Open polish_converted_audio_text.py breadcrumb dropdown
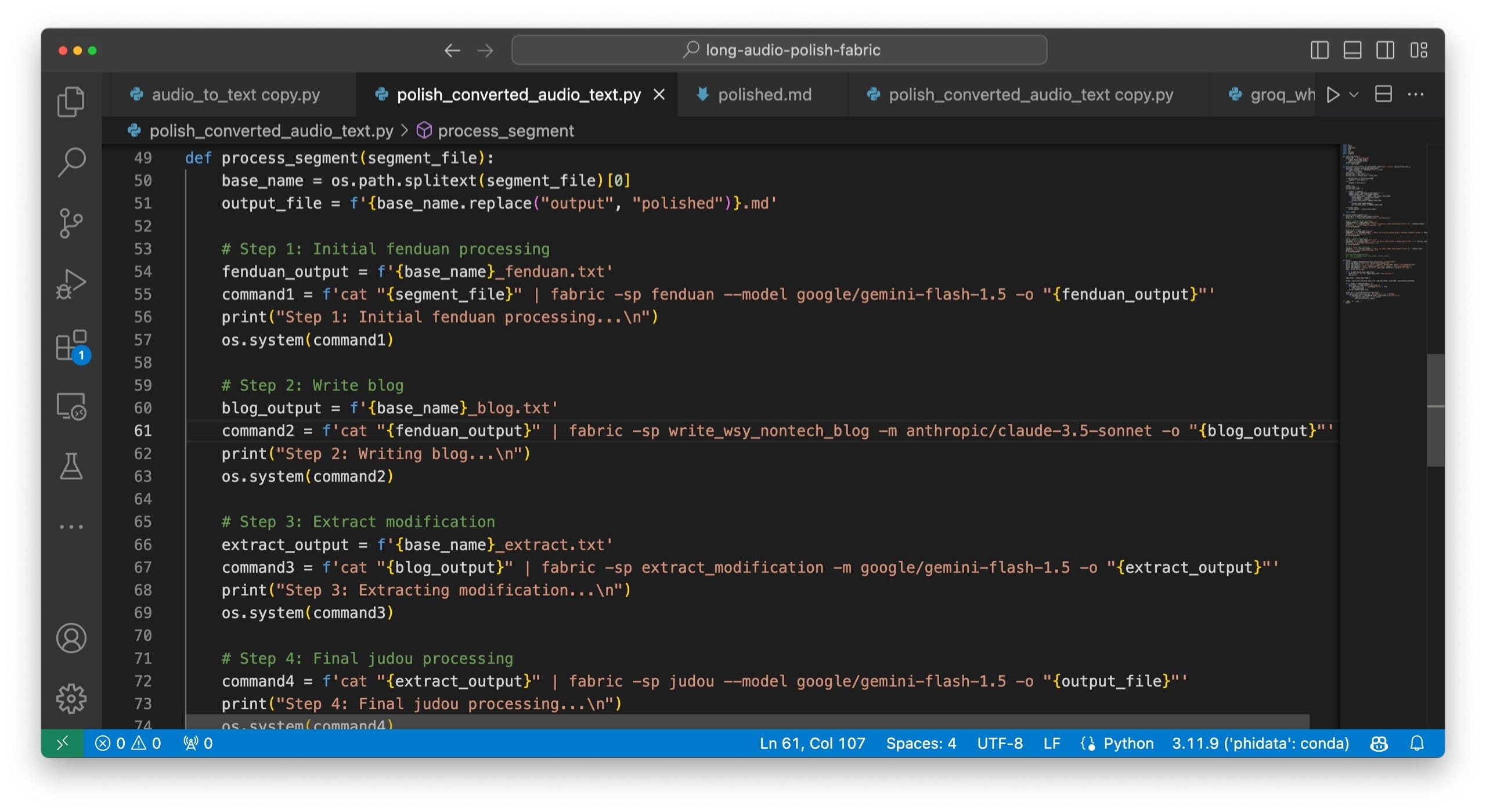 261,131
